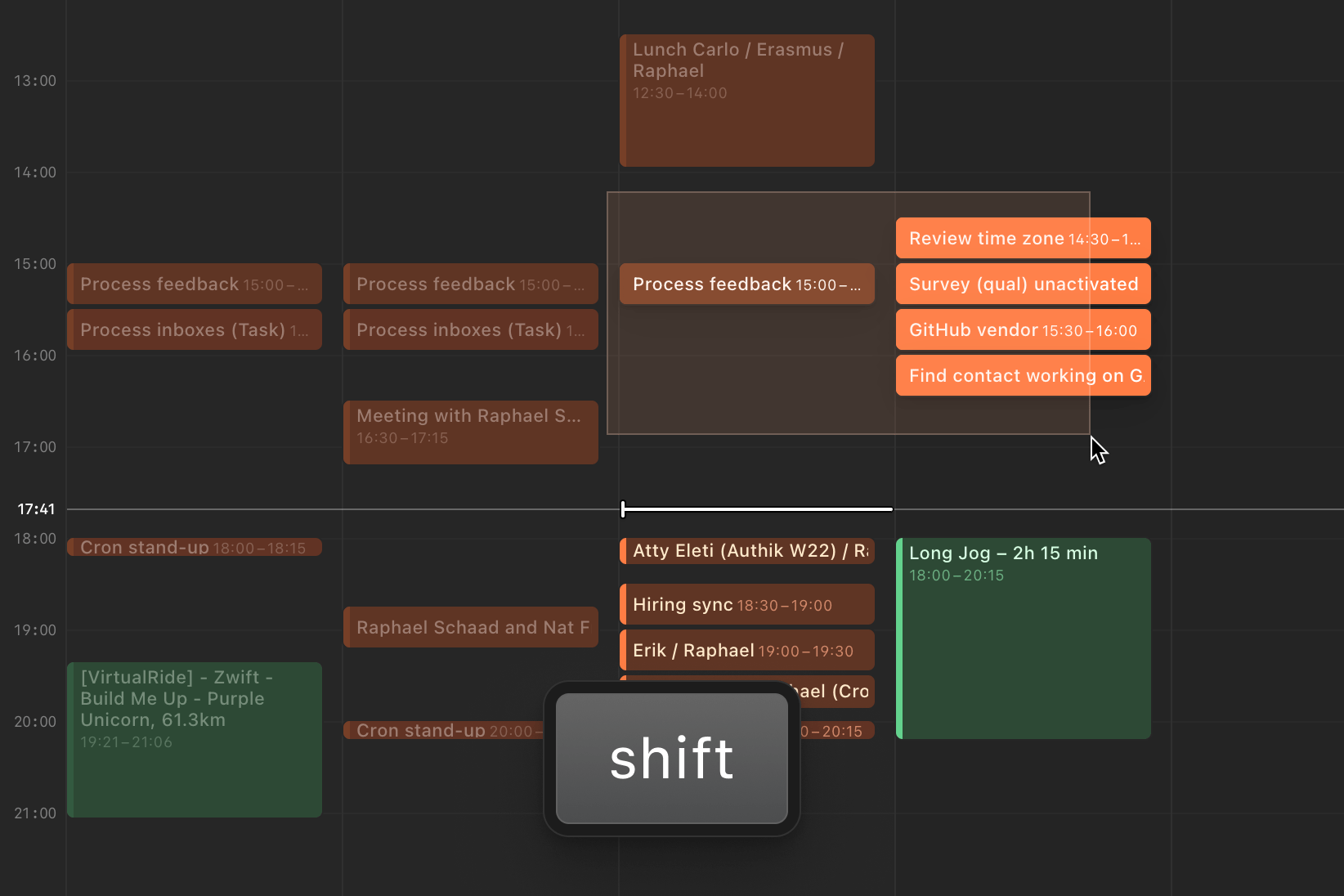Select the Erik / Raphael 19:00–19:30 event
The height and width of the screenshot is (896, 1344).
(747, 650)
